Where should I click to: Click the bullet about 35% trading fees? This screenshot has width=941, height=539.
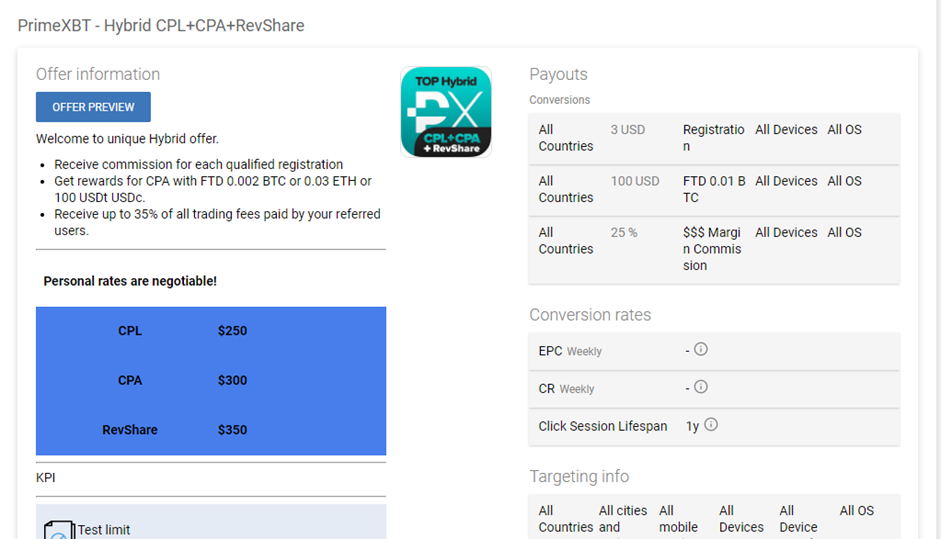point(217,223)
